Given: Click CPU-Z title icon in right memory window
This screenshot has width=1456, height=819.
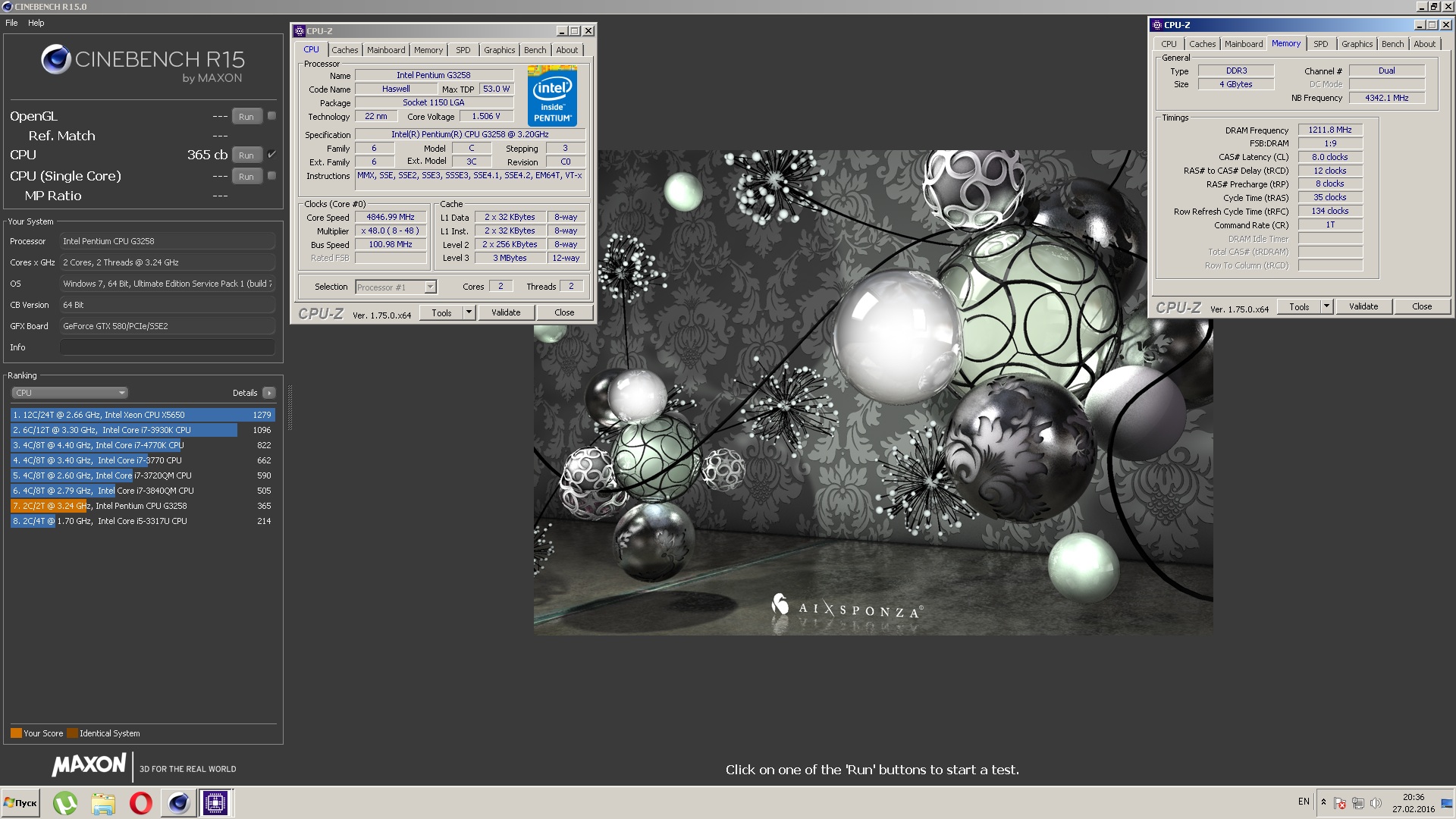Looking at the screenshot, I should coord(1158,25).
